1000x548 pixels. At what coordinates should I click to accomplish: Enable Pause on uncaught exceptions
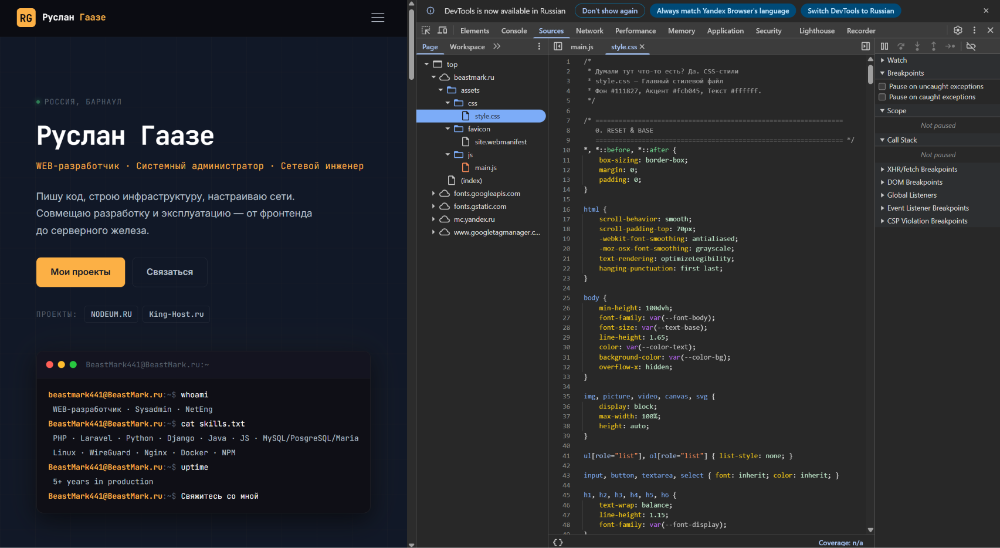coord(883,87)
